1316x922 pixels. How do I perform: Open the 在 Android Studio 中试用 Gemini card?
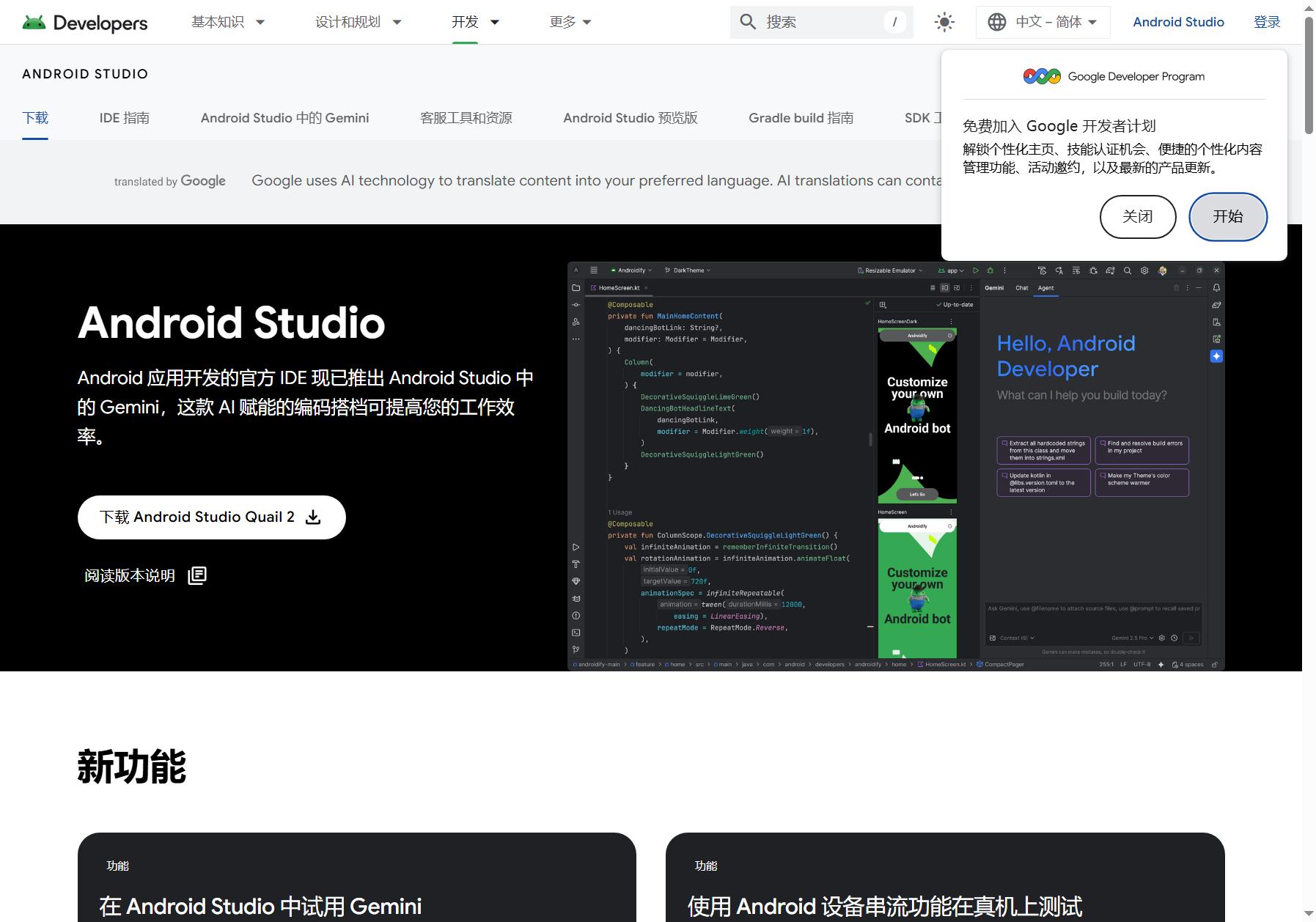[x=357, y=877]
